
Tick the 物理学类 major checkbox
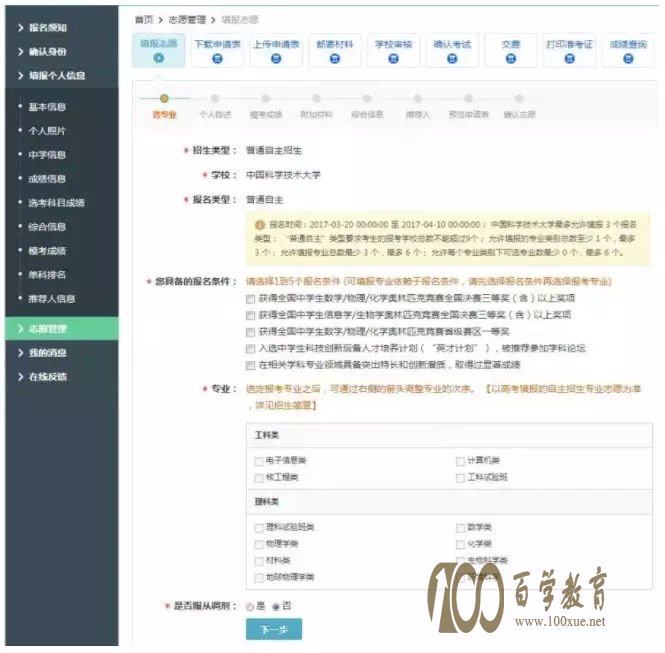259,544
